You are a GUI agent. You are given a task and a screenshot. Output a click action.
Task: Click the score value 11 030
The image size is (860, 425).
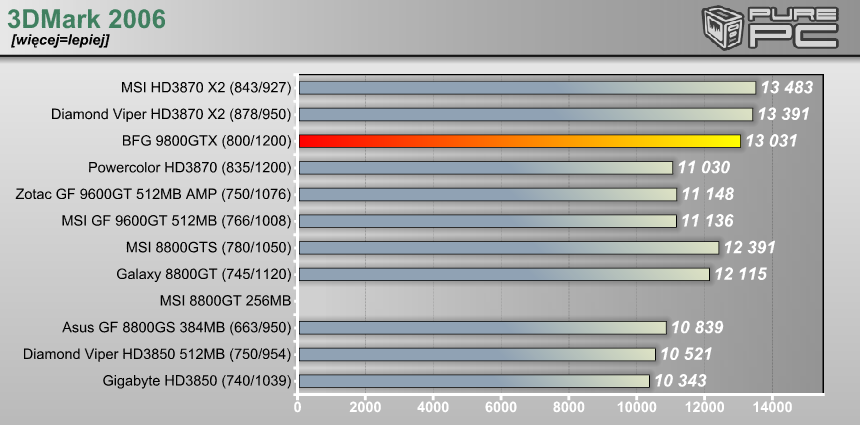click(x=704, y=167)
